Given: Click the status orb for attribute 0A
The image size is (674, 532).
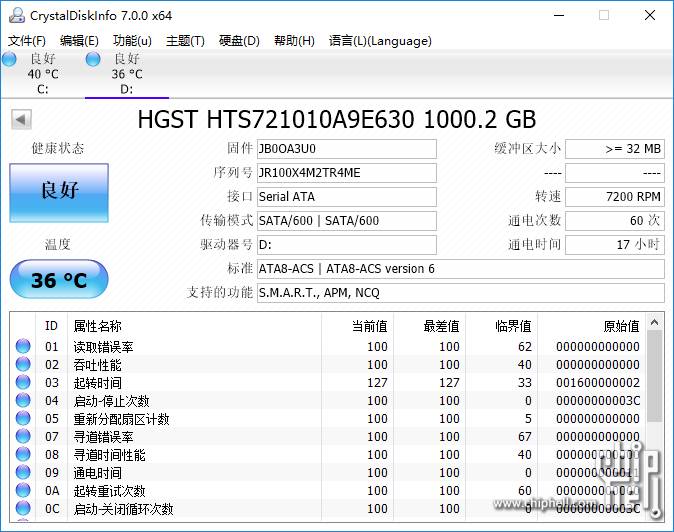Looking at the screenshot, I should coord(23,490).
